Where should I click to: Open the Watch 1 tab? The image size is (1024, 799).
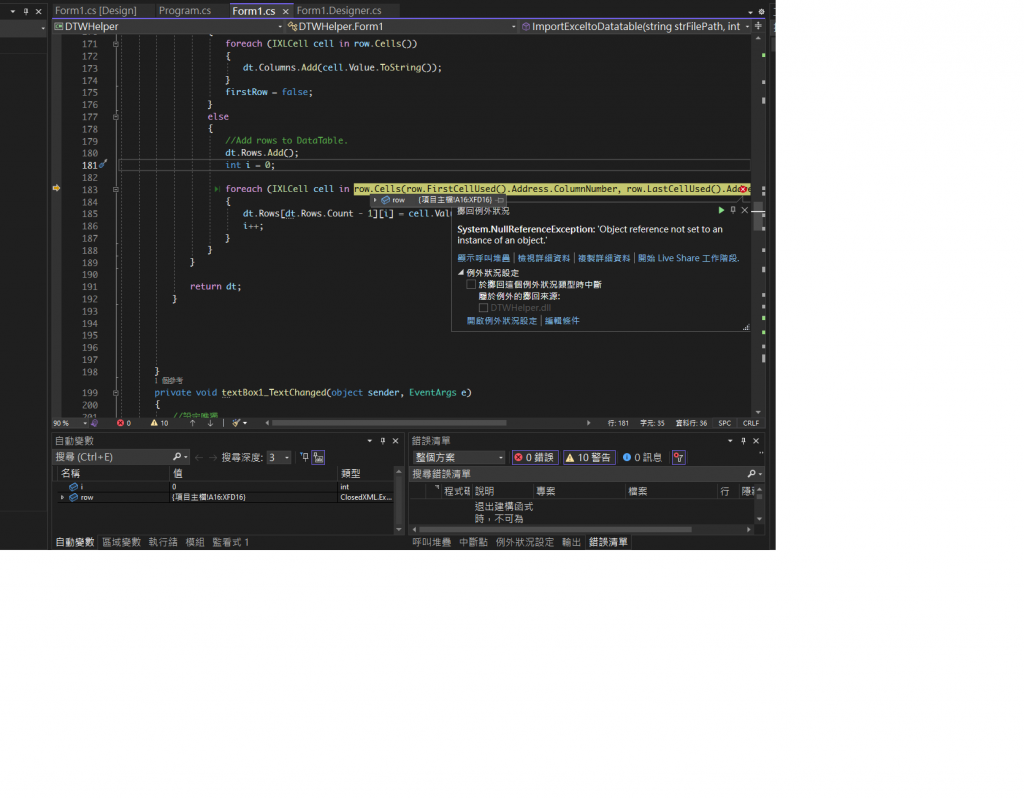231,542
